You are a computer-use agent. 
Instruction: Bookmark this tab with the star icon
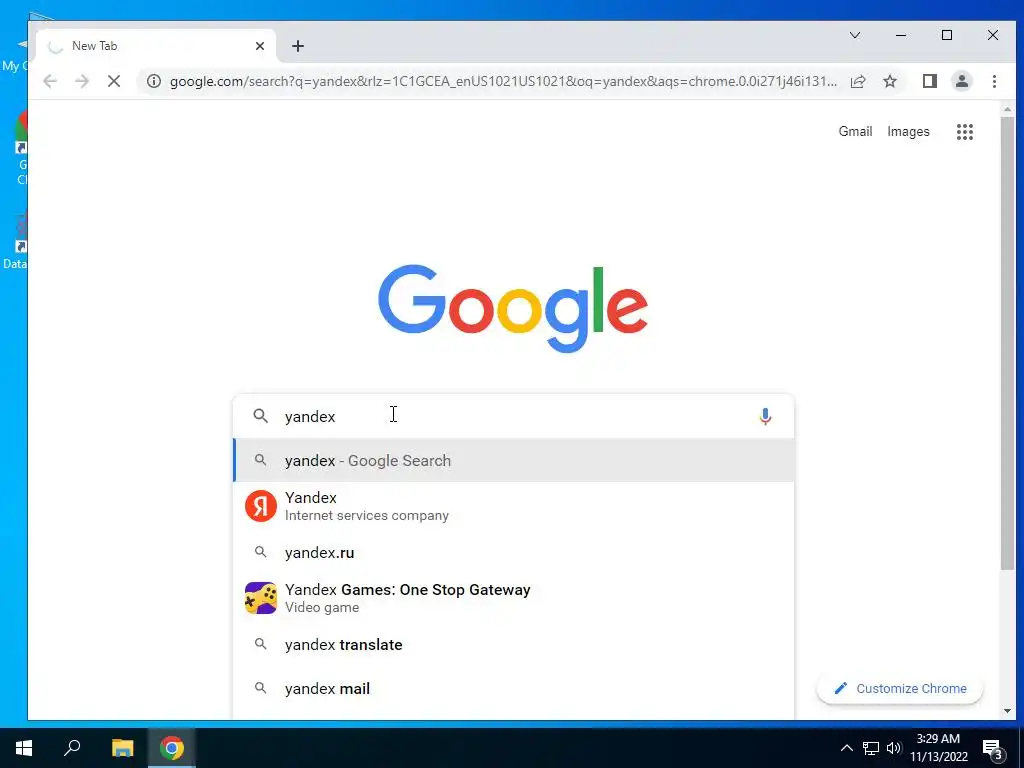[889, 81]
